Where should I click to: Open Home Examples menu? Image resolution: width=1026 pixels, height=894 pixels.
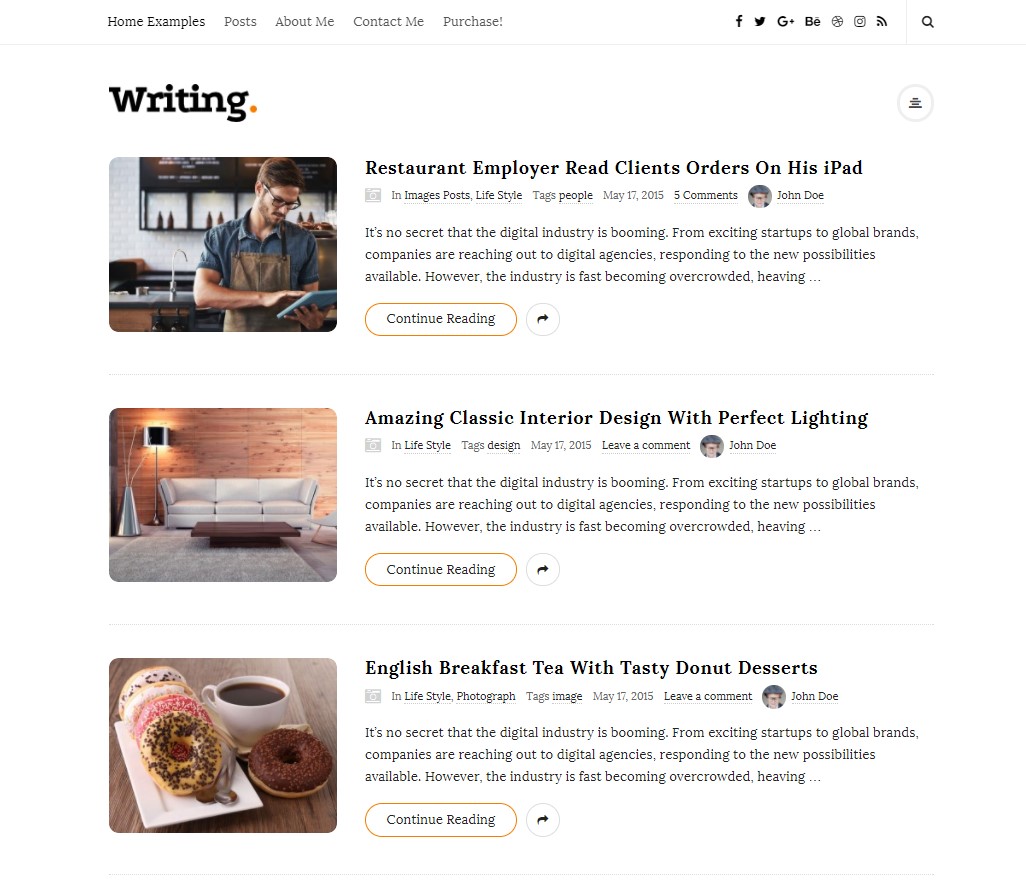click(x=156, y=22)
